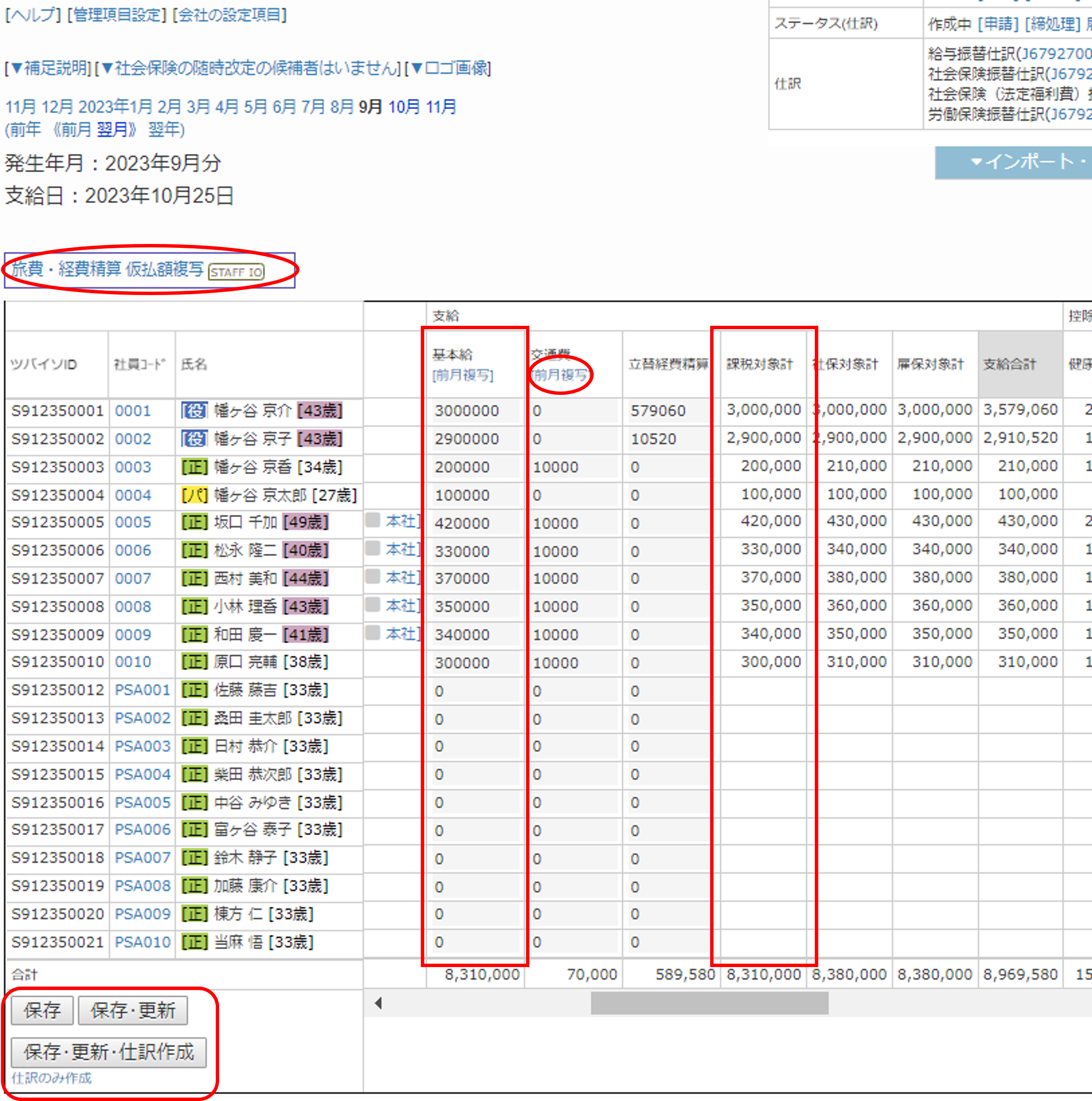Screen dimensions: 1092x1101
Task: Open employee code PSA010 link
Action: [143, 943]
